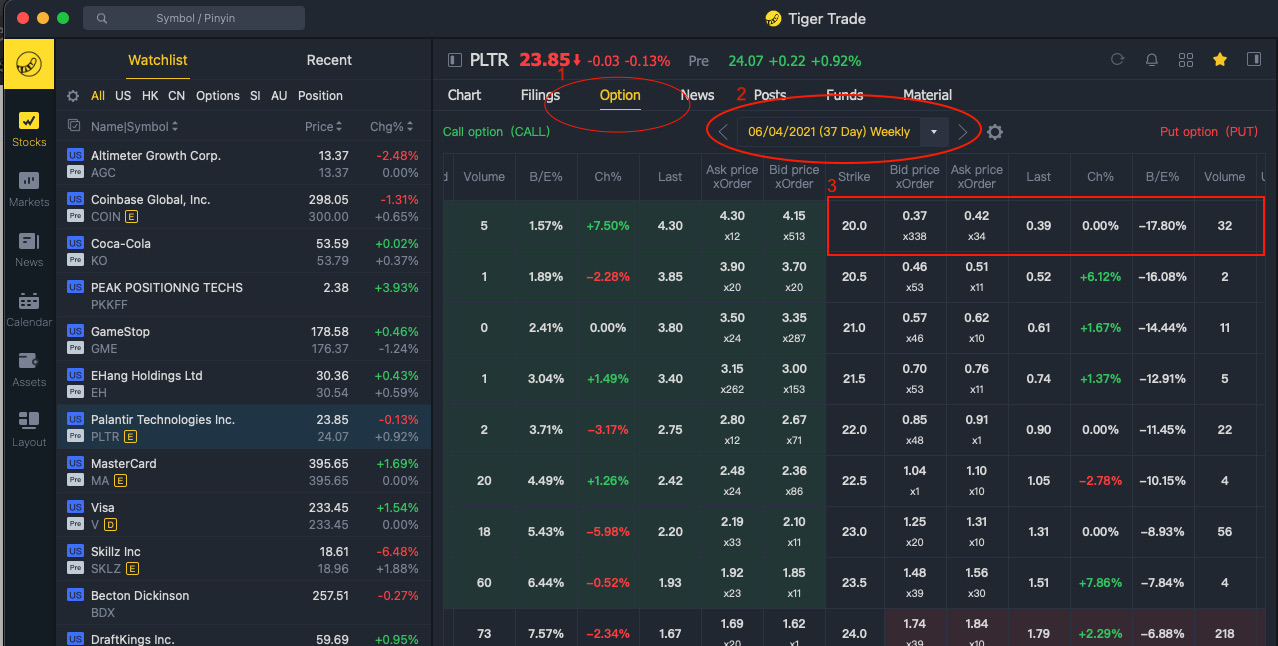Click the E badge next to COIN
Image resolution: width=1278 pixels, height=646 pixels.
tap(132, 217)
